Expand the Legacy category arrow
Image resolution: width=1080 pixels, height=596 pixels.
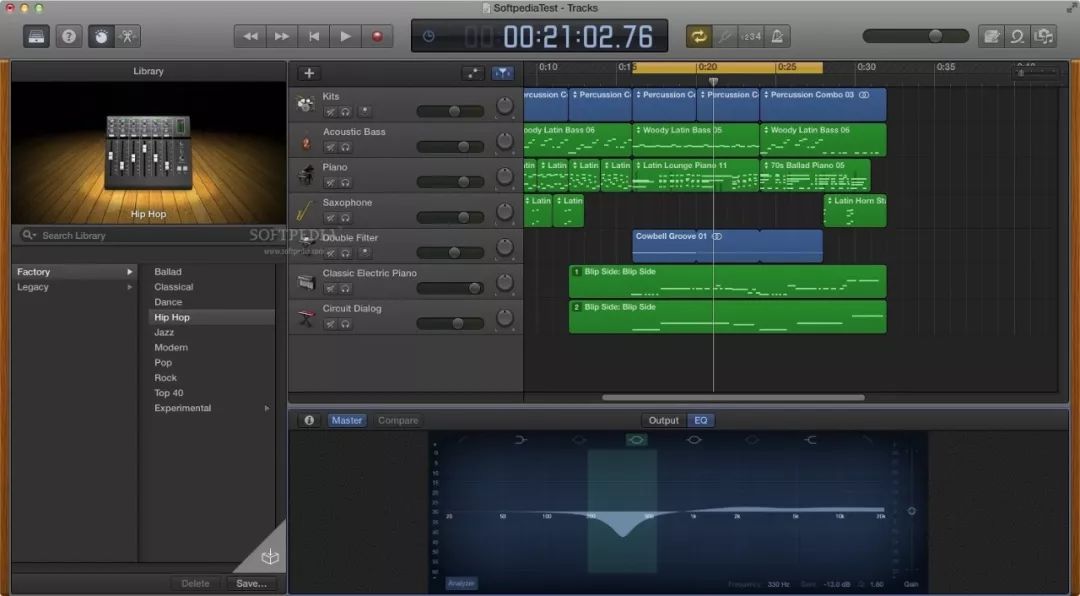[129, 287]
